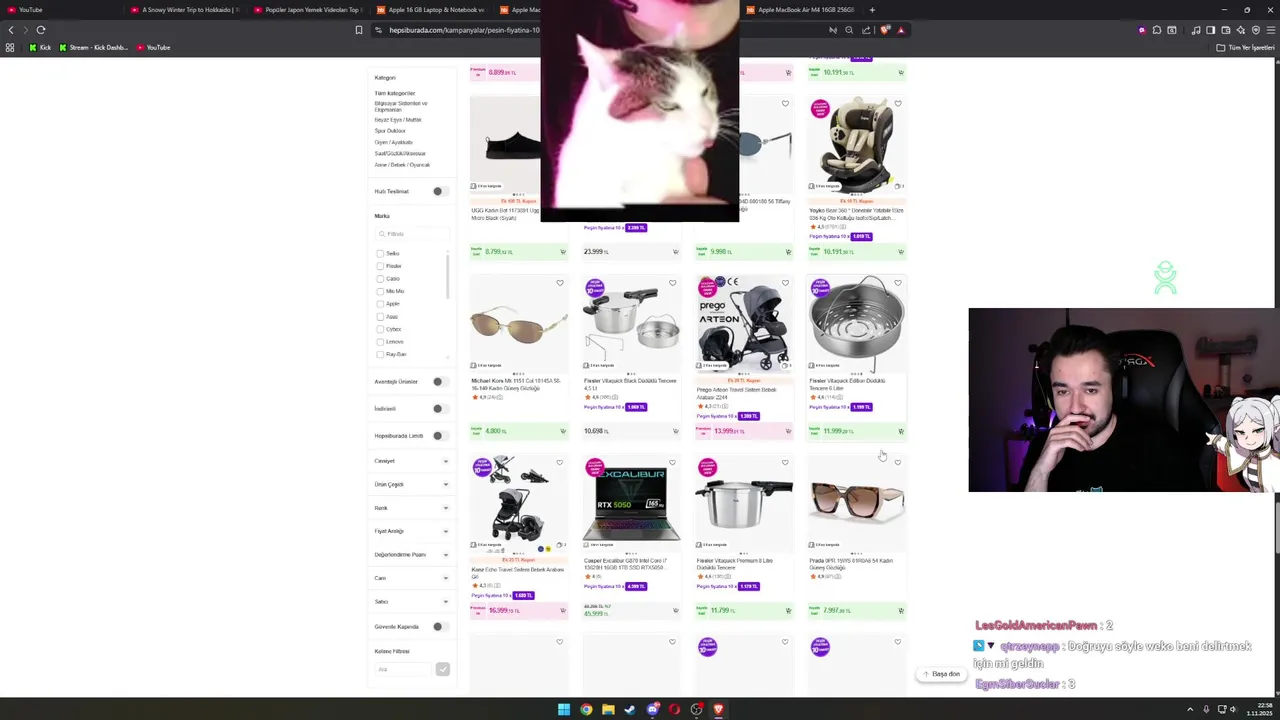Viewport: 1280px width, 720px height.
Task: Switch to Snowy Winter Trip to Hokkaido tab
Action: 184,10
